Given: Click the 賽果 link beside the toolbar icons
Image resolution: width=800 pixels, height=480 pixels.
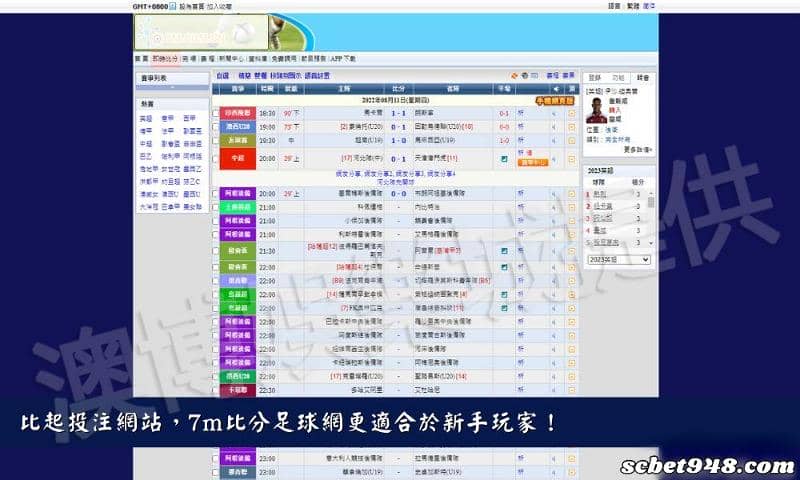Looking at the screenshot, I should point(568,75).
